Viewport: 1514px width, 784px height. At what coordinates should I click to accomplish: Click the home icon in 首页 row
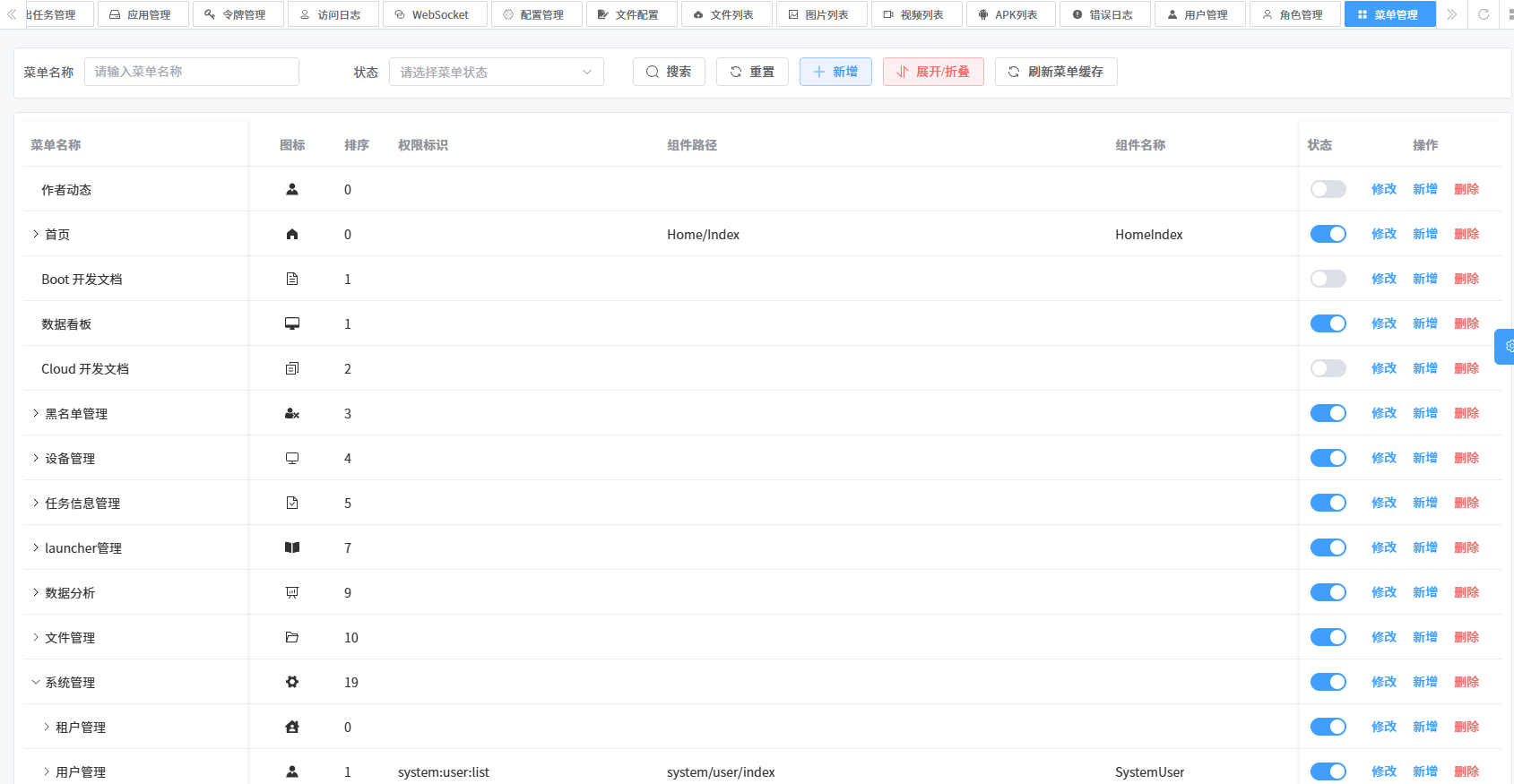pos(292,234)
